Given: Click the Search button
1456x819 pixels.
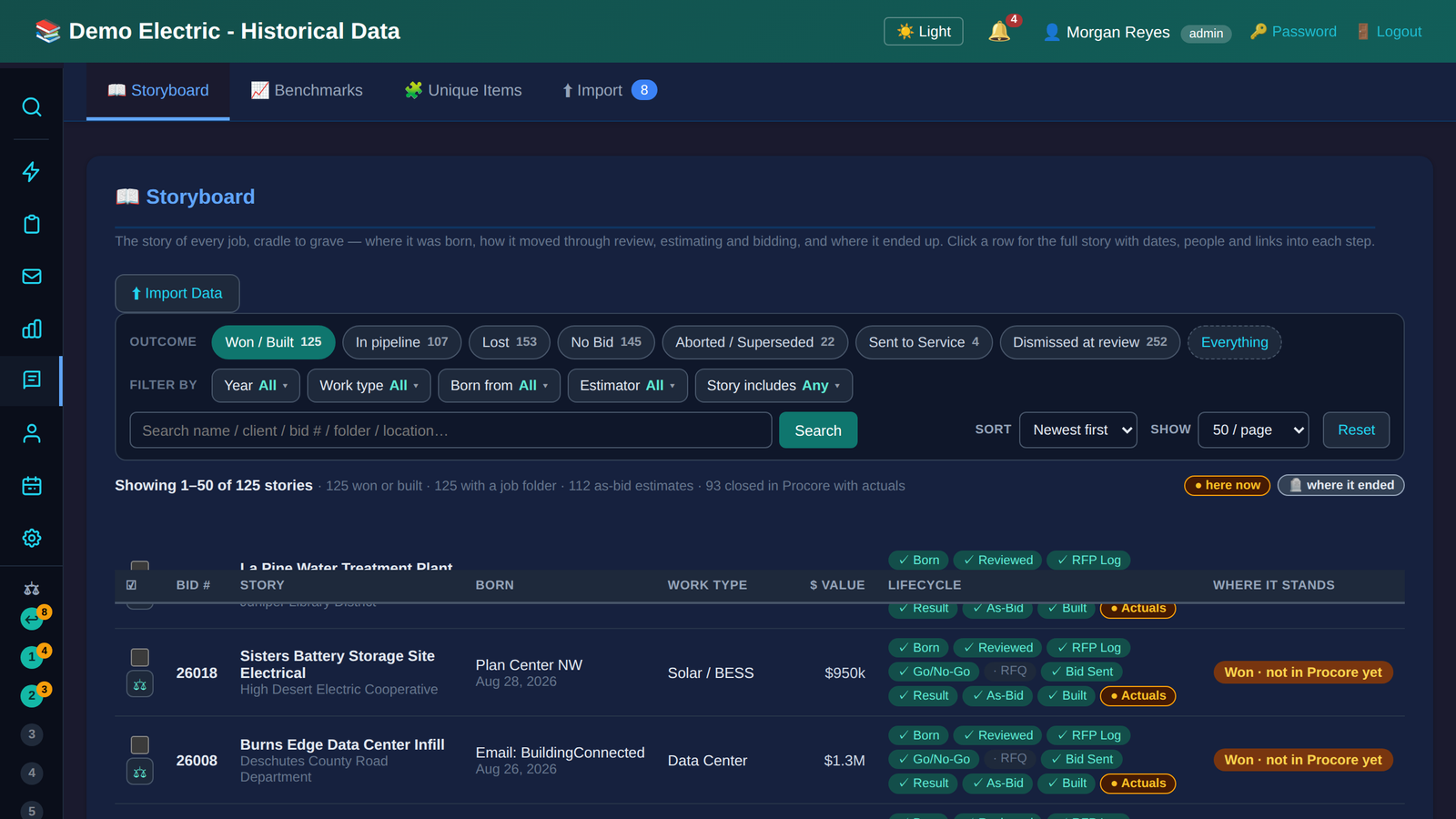Looking at the screenshot, I should pos(818,430).
